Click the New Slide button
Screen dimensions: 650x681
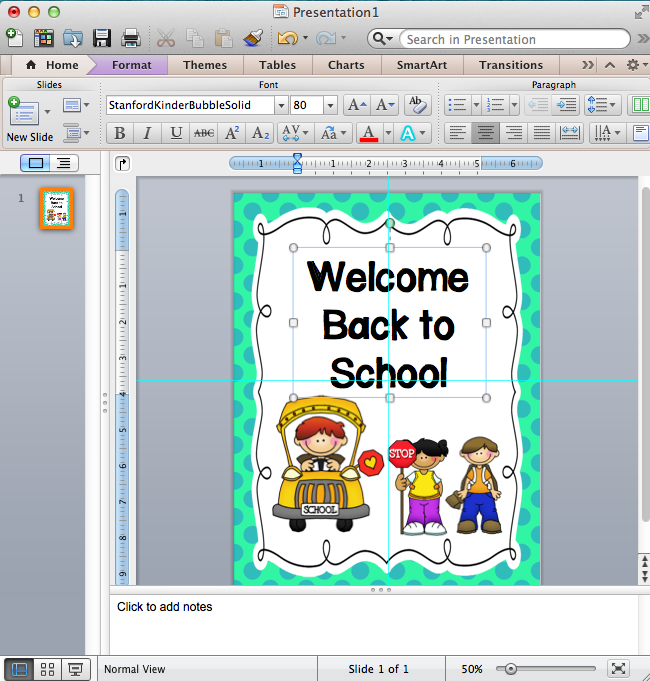tap(25, 112)
